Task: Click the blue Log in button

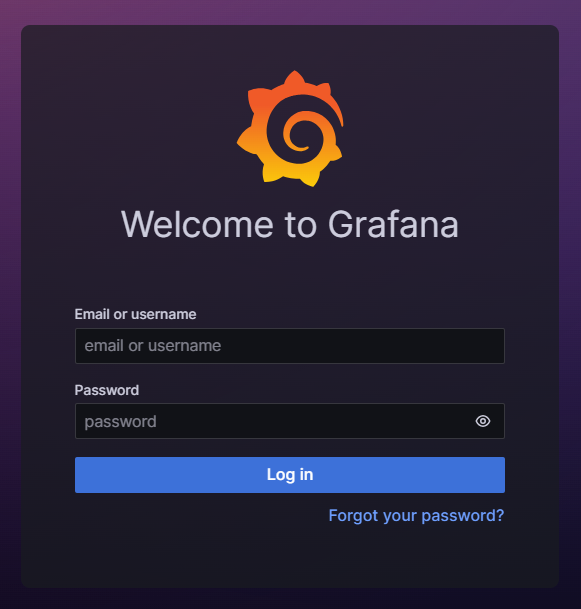Action: [x=290, y=475]
